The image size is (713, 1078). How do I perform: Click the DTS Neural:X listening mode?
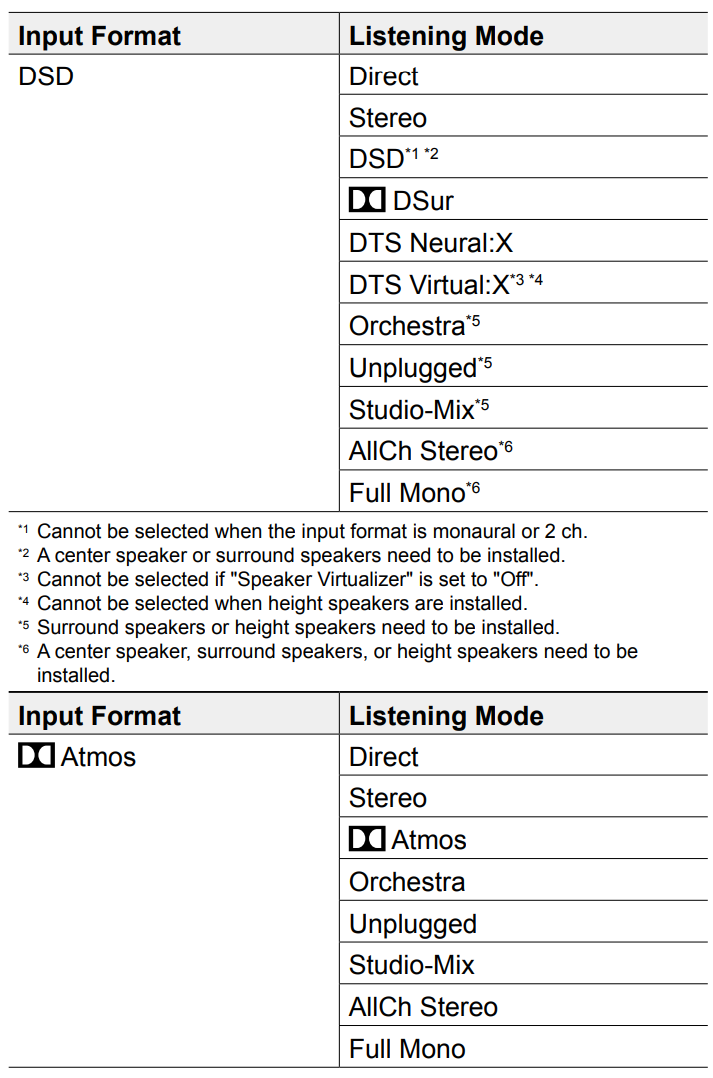click(x=430, y=243)
